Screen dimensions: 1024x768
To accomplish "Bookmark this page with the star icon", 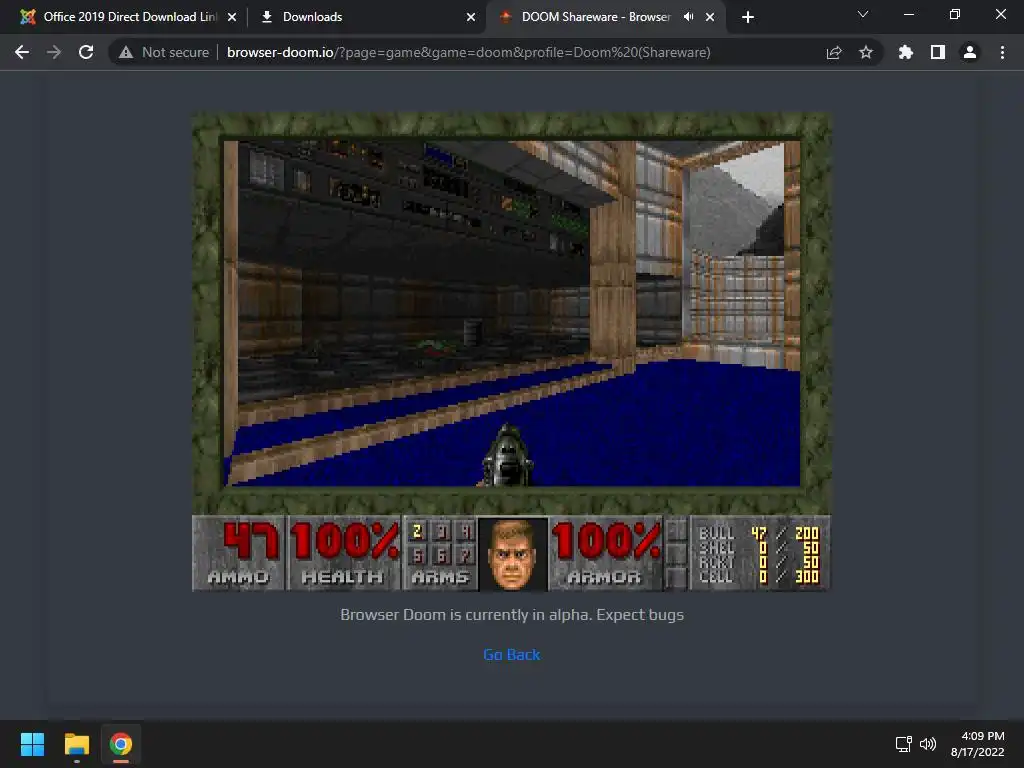I will (866, 52).
